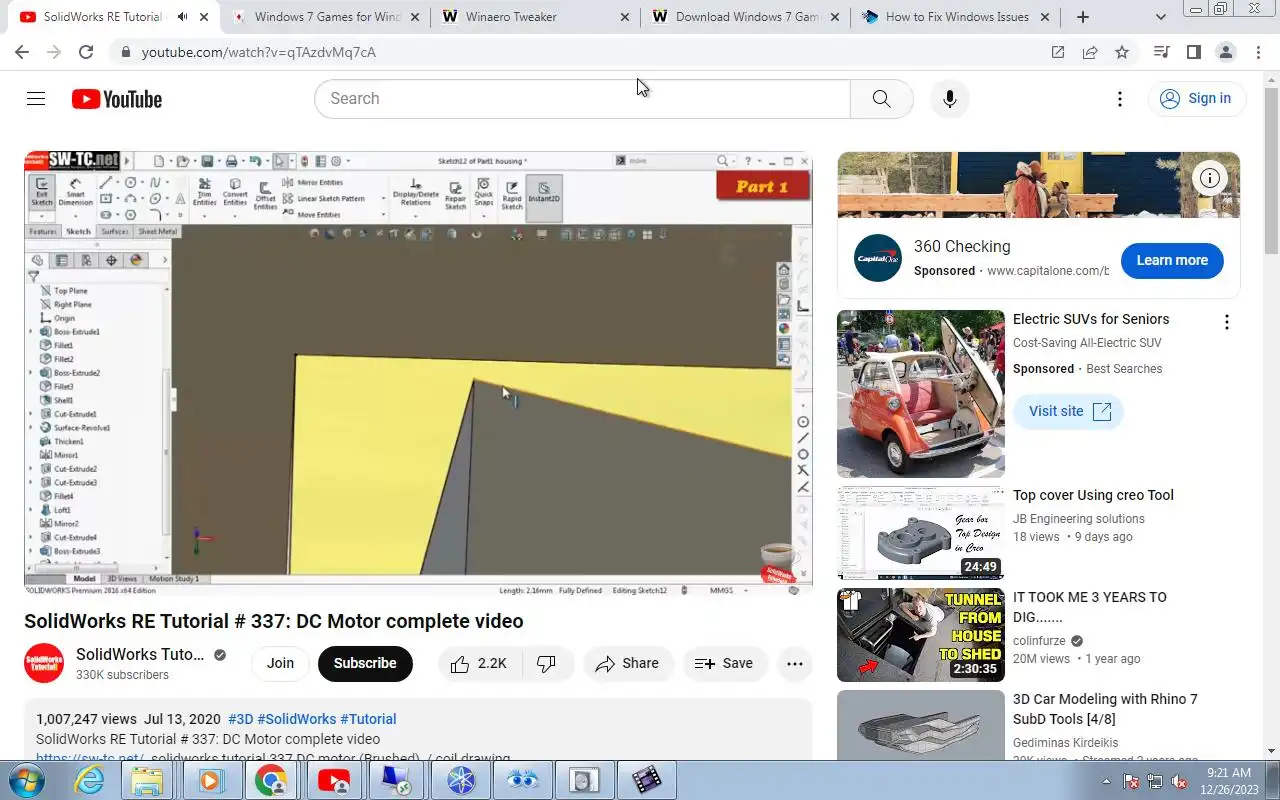Click Visit site button

tap(1069, 411)
